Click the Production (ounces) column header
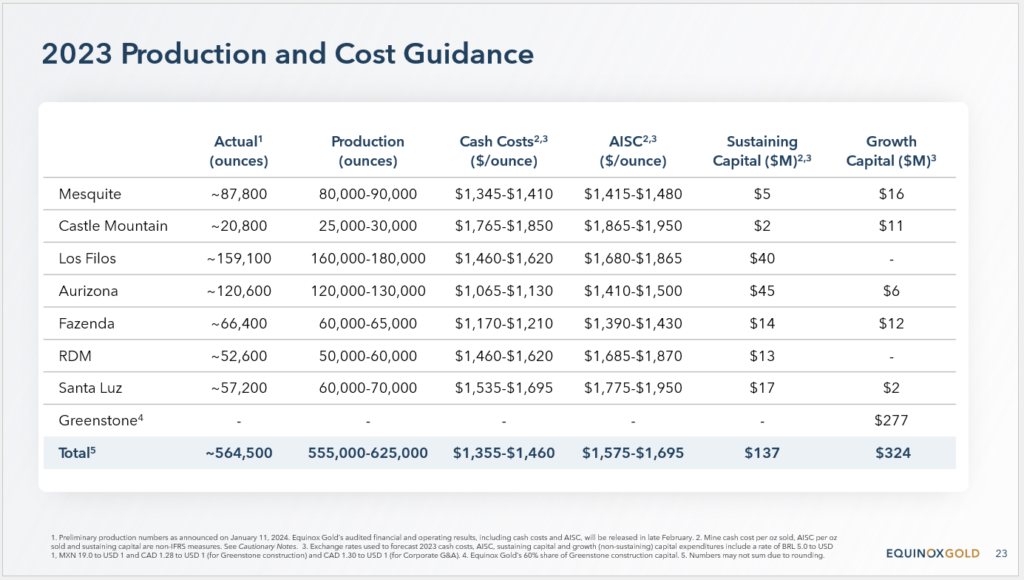 [368, 151]
